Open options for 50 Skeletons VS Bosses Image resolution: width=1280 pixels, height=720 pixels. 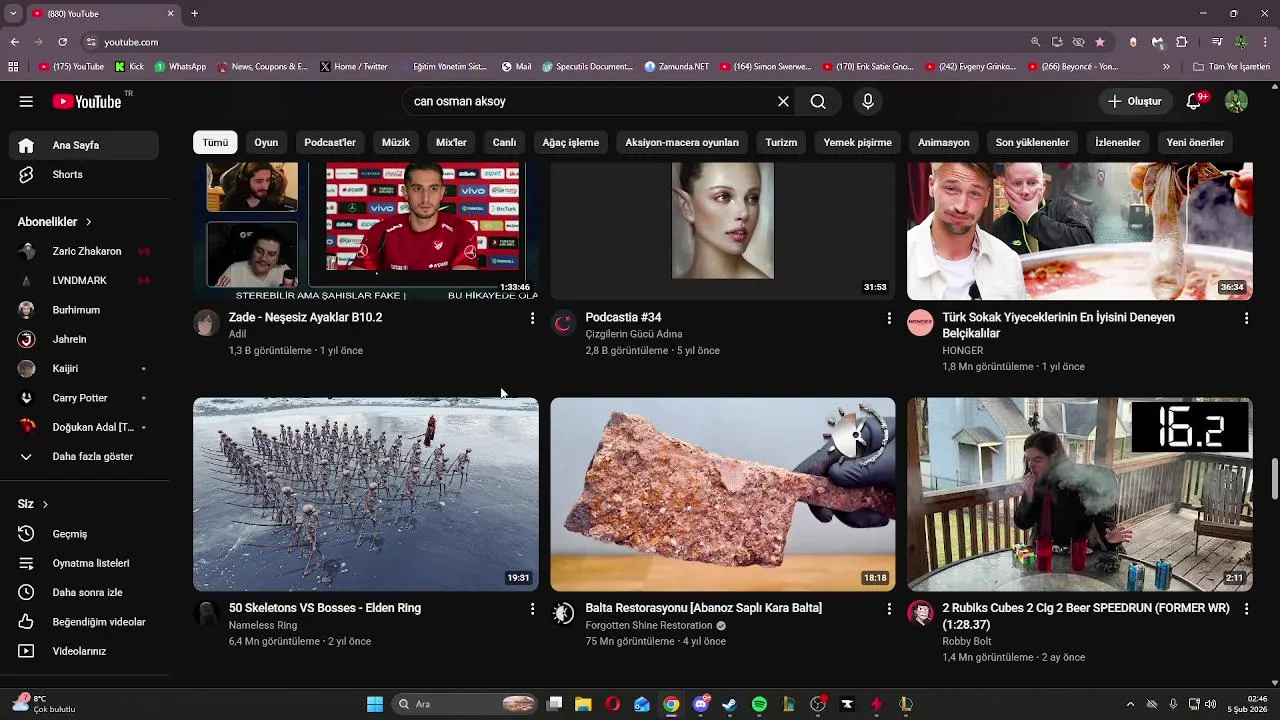pos(532,609)
